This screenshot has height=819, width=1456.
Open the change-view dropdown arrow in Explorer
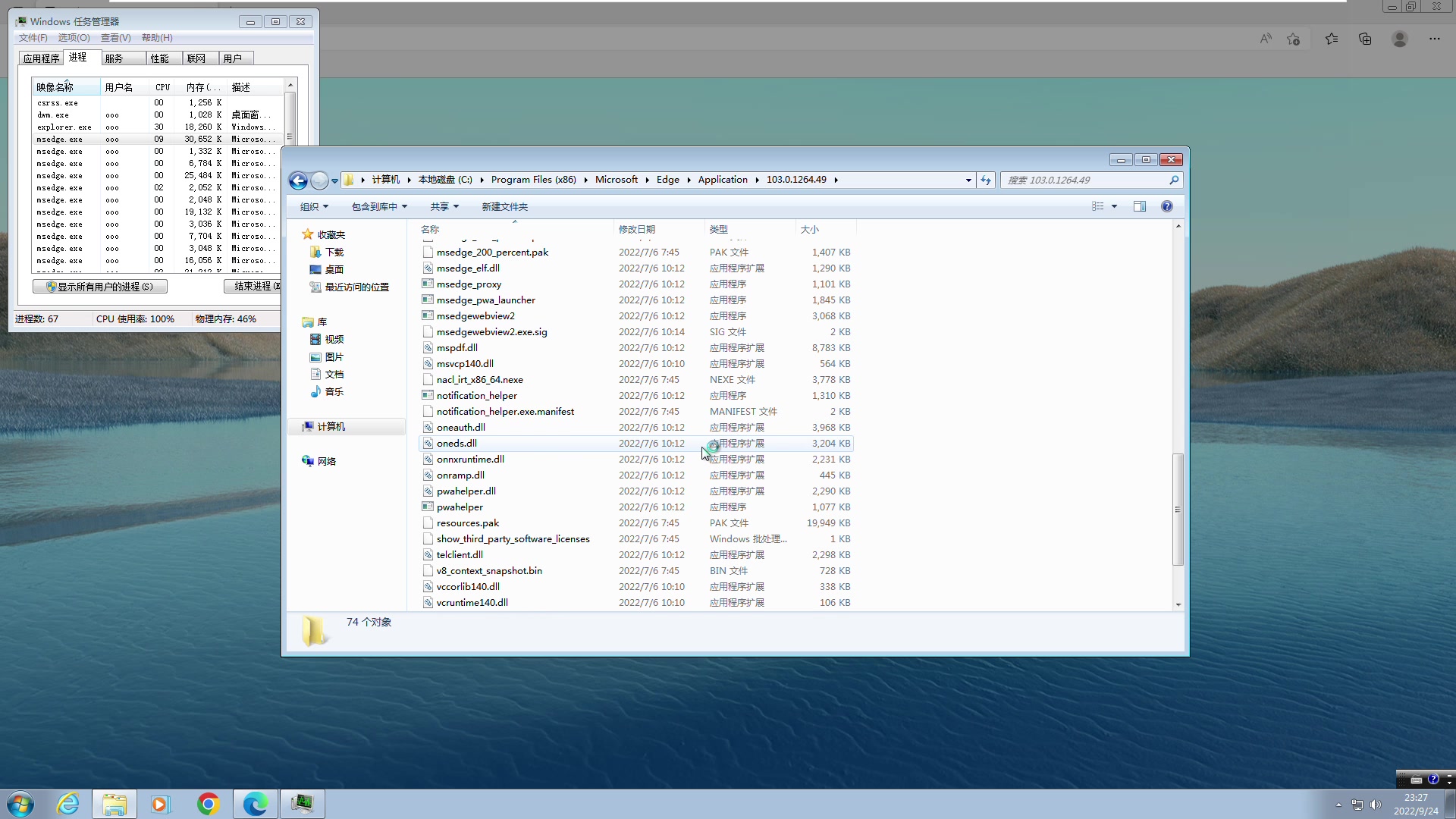click(x=1115, y=206)
